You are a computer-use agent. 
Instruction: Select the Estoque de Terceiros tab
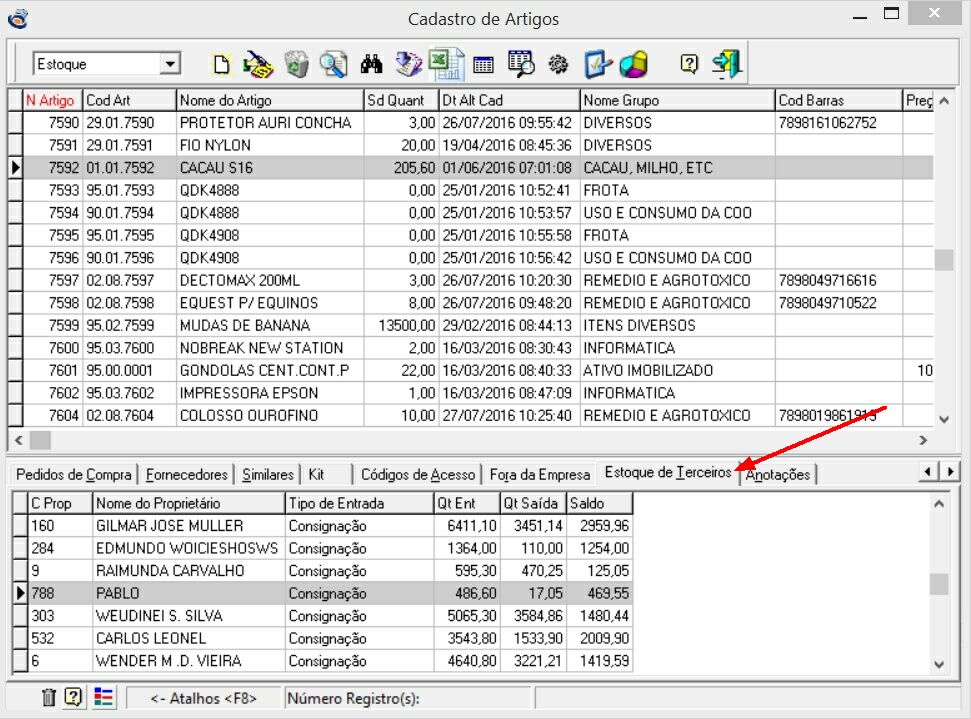668,472
